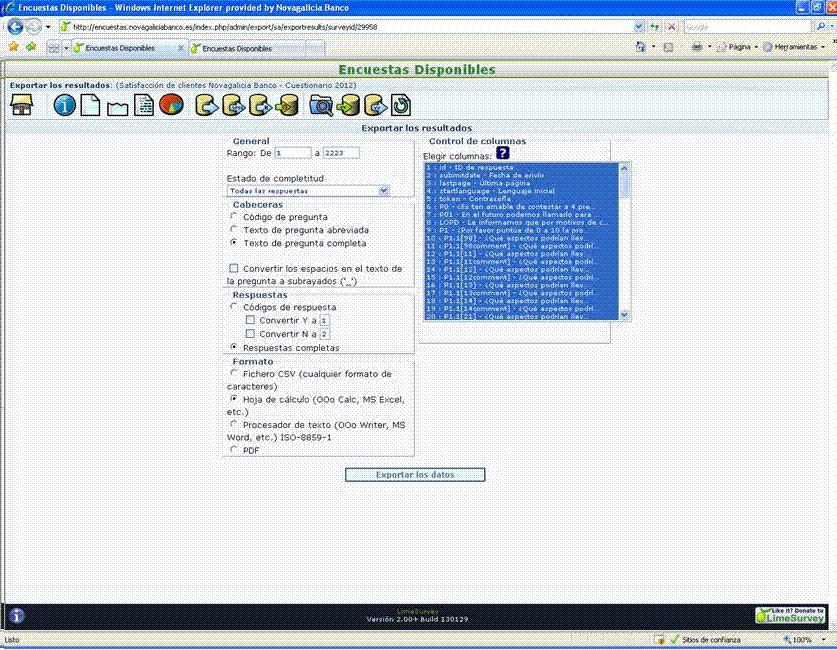This screenshot has width=837, height=650.
Task: Click the folder with magnifier icon
Action: point(321,105)
